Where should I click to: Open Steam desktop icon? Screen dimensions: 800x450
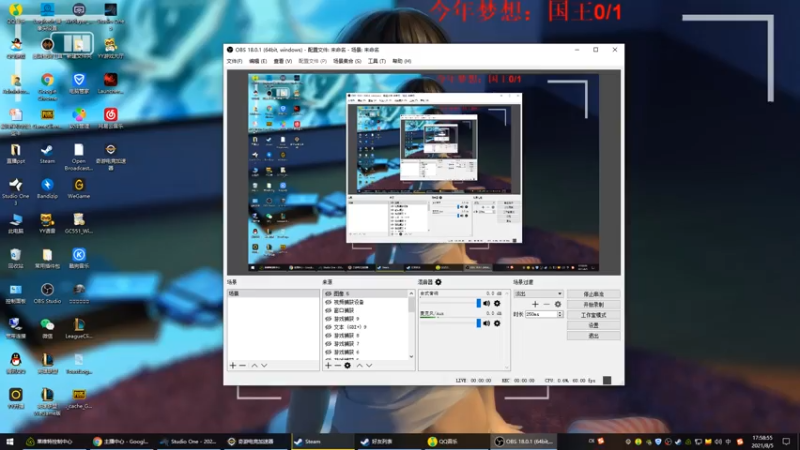click(x=47, y=154)
